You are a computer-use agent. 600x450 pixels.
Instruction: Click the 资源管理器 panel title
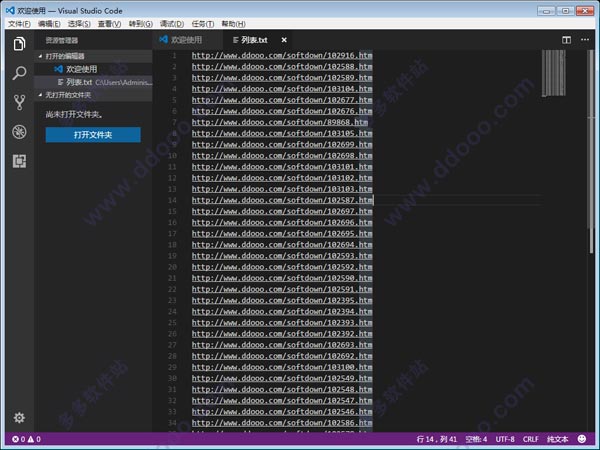[x=62, y=40]
